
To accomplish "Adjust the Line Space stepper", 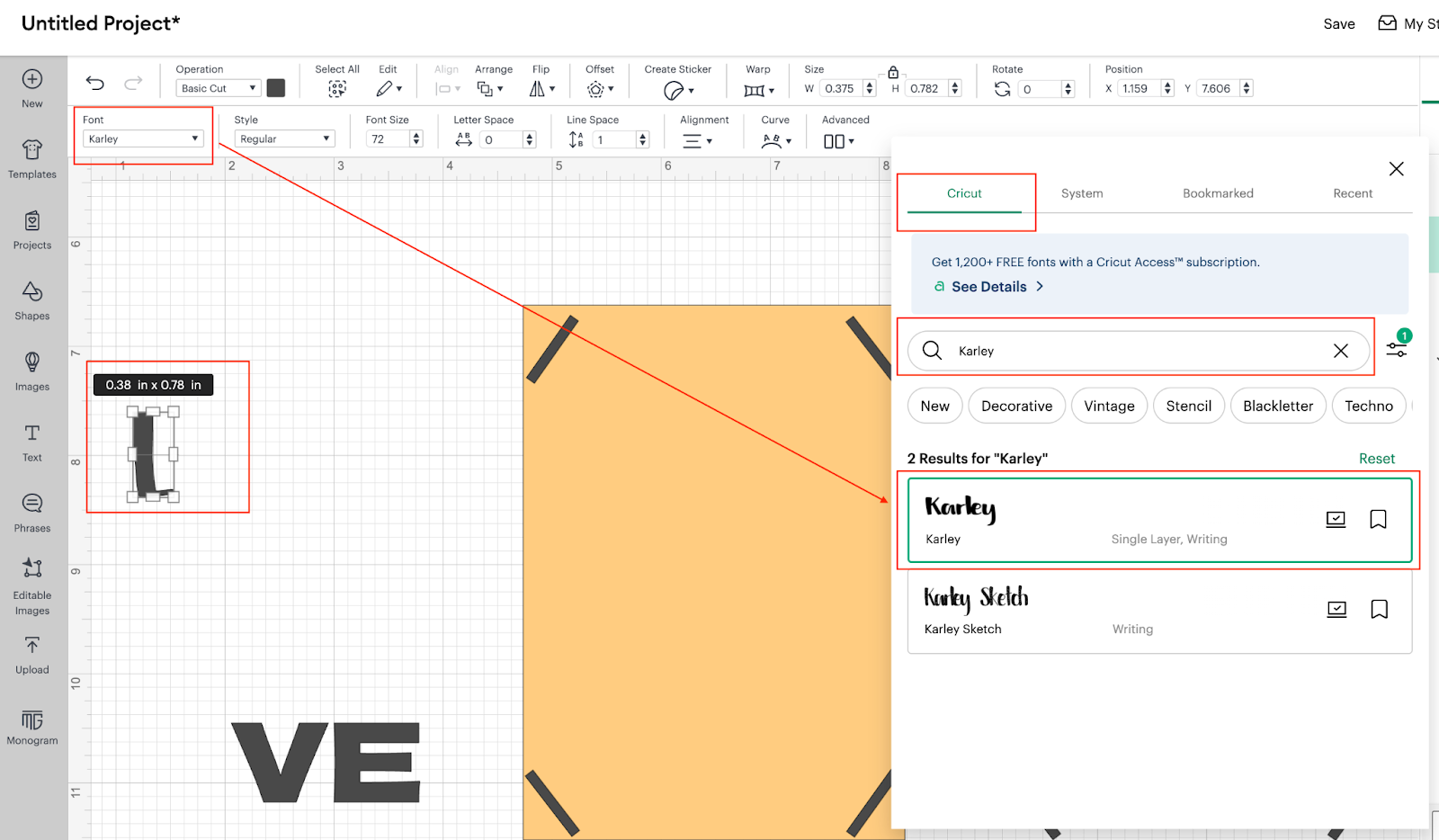I will [x=643, y=139].
